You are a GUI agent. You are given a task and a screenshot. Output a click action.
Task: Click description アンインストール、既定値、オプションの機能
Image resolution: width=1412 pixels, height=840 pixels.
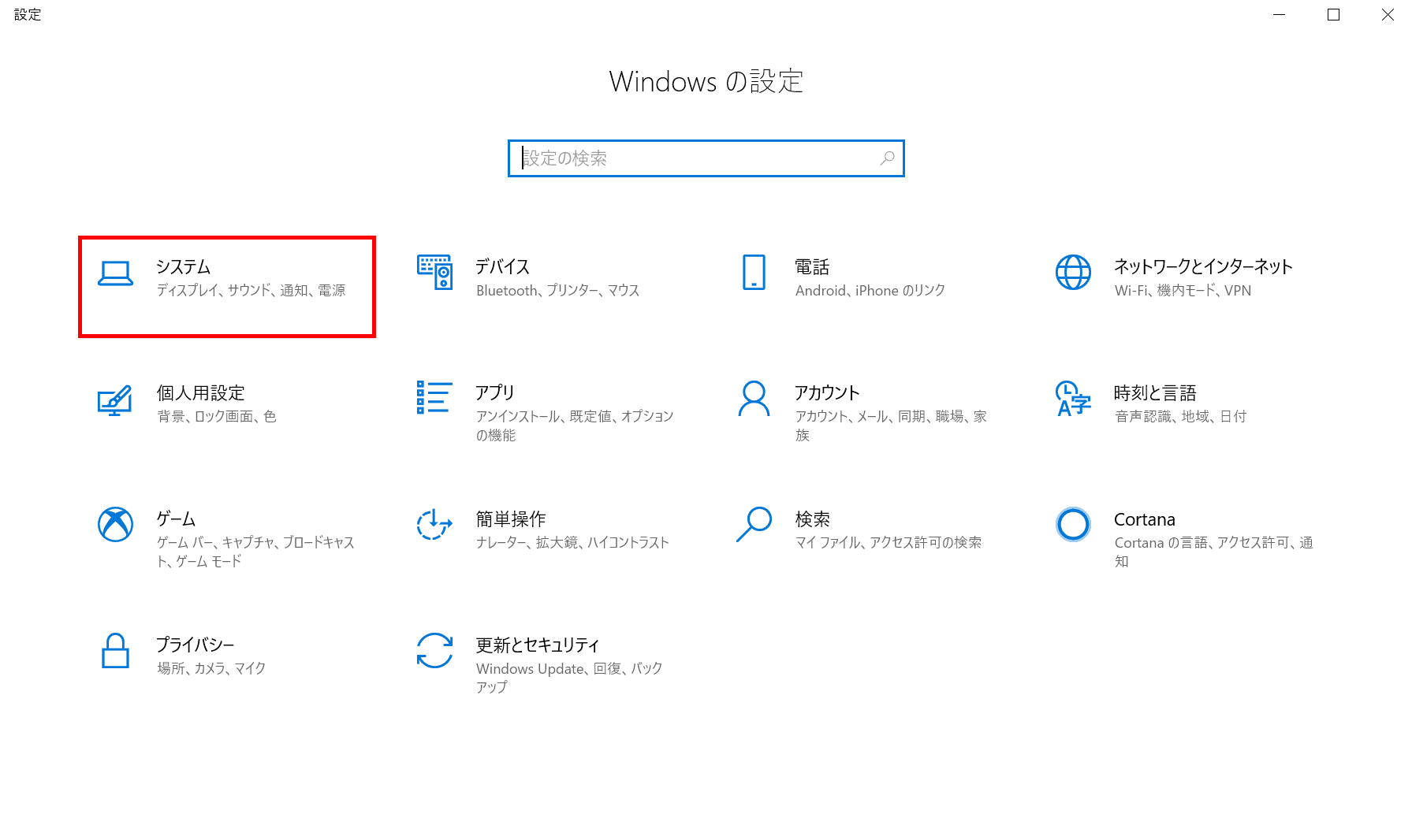click(x=575, y=426)
